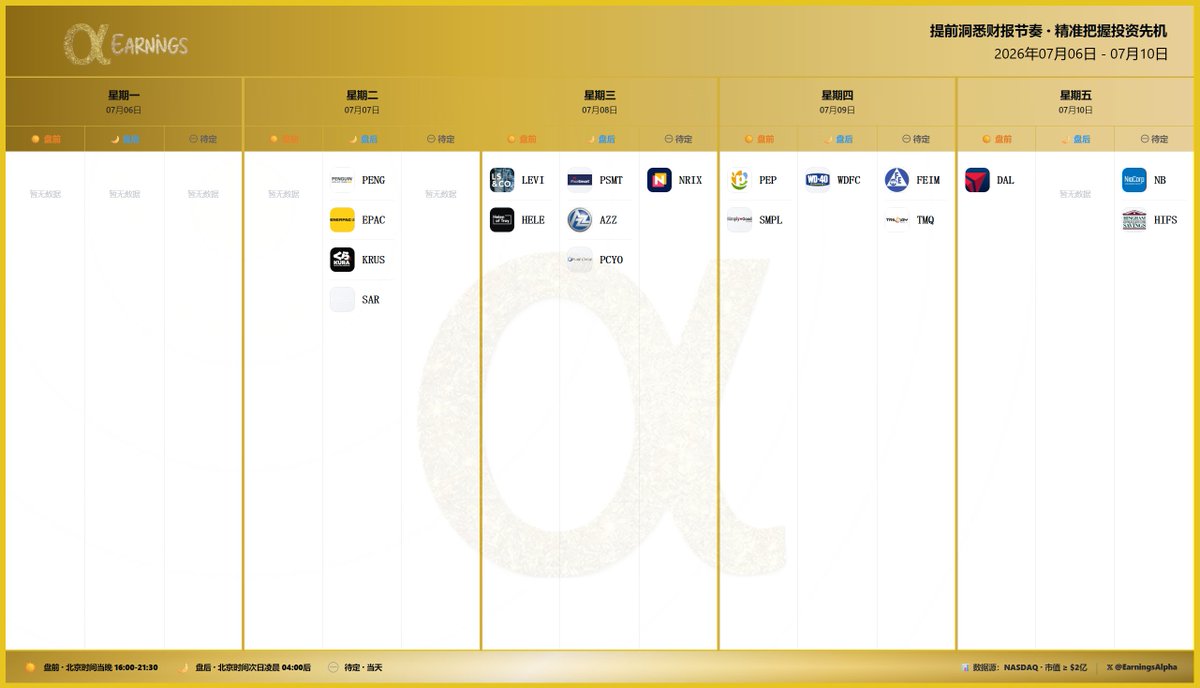
Task: Open the 星期五 07月10日 day header
Action: click(1075, 101)
